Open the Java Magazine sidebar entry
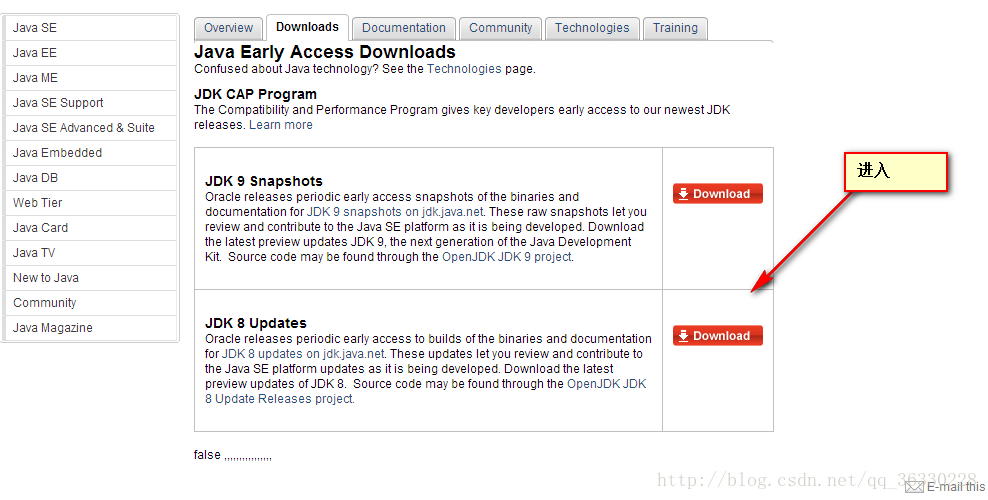This screenshot has width=988, height=500. [x=90, y=328]
